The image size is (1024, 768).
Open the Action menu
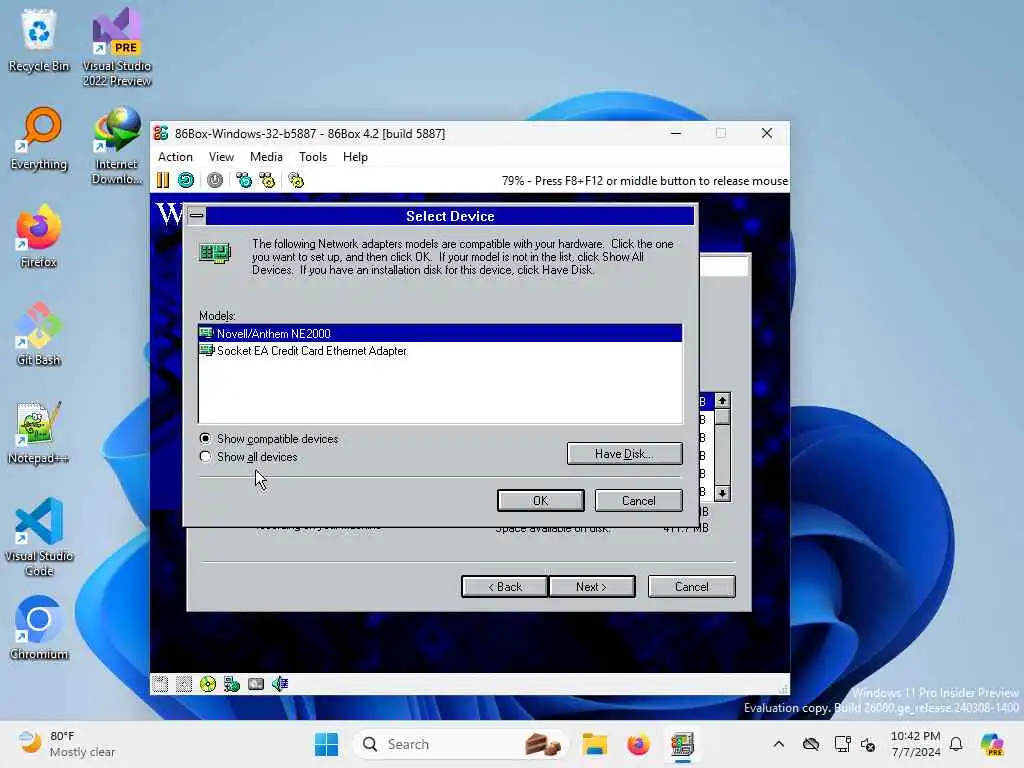175,157
